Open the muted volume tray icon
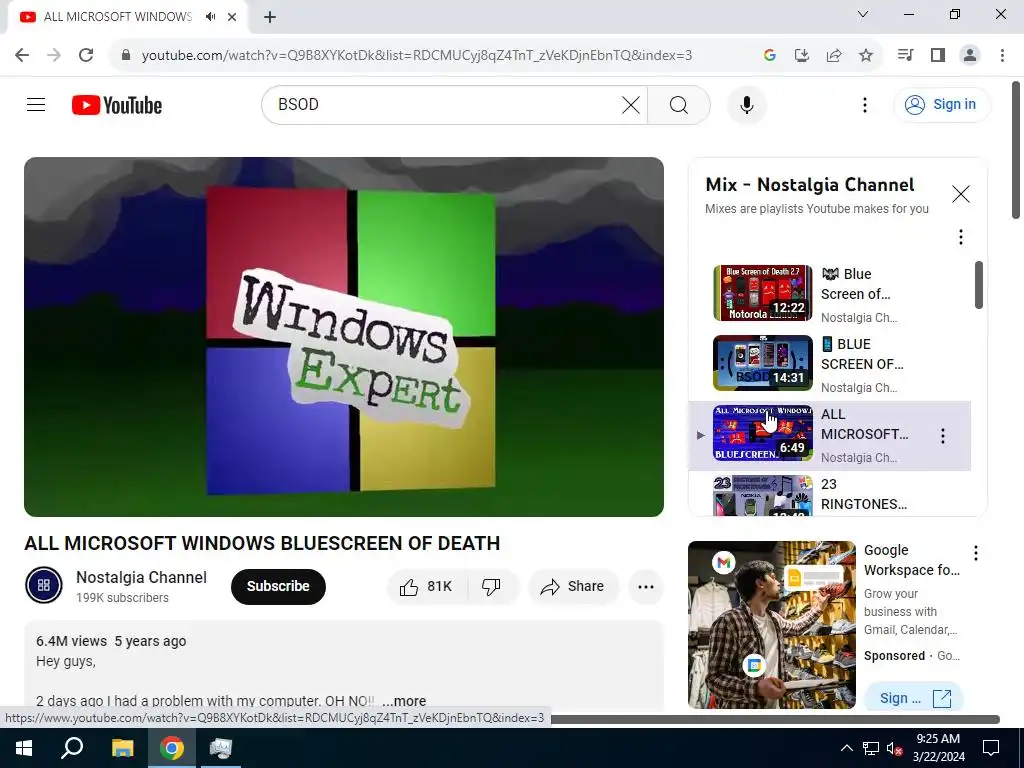This screenshot has height=768, width=1024. tap(894, 748)
